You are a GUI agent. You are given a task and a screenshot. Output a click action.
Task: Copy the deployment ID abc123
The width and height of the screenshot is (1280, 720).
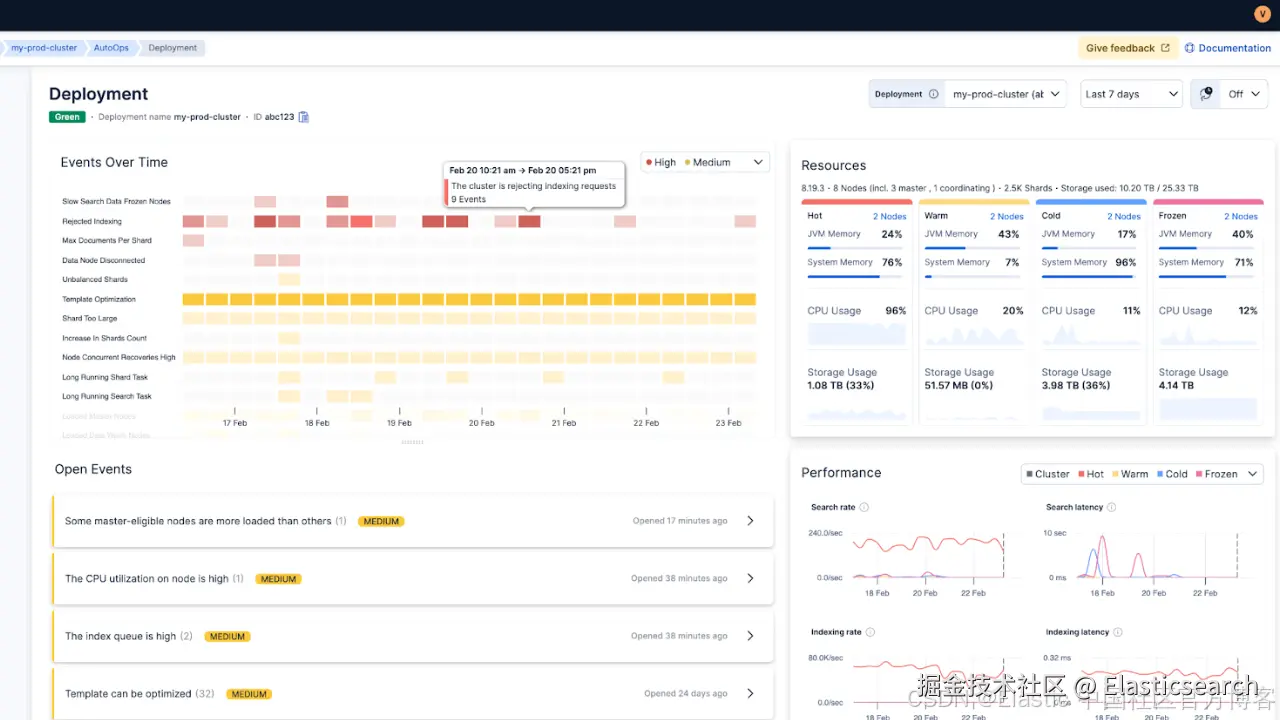point(304,117)
